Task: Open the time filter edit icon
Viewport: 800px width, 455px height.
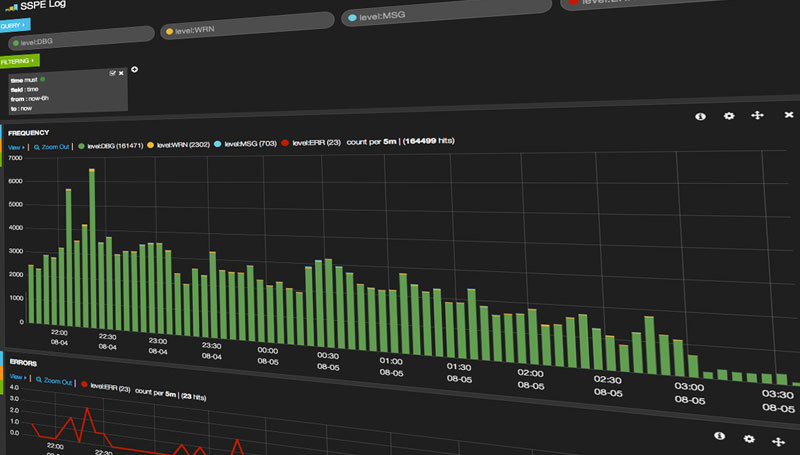Action: point(112,73)
